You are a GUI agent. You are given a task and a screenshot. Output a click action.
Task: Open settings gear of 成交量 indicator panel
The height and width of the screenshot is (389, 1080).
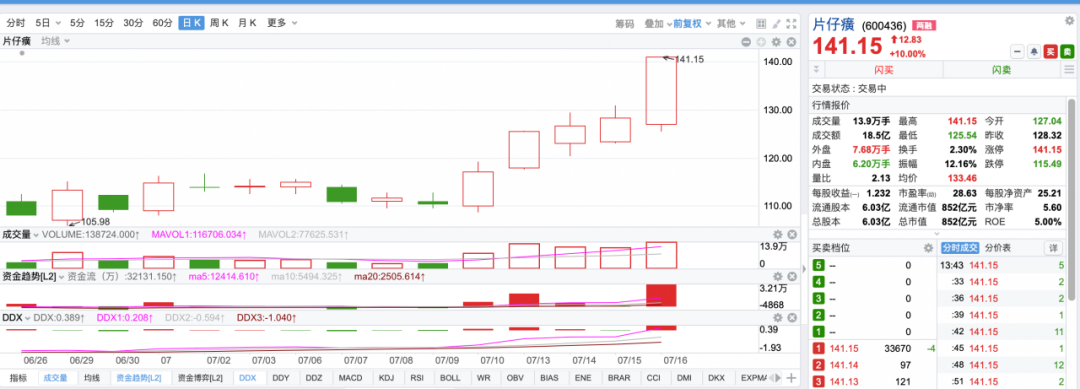pos(778,234)
